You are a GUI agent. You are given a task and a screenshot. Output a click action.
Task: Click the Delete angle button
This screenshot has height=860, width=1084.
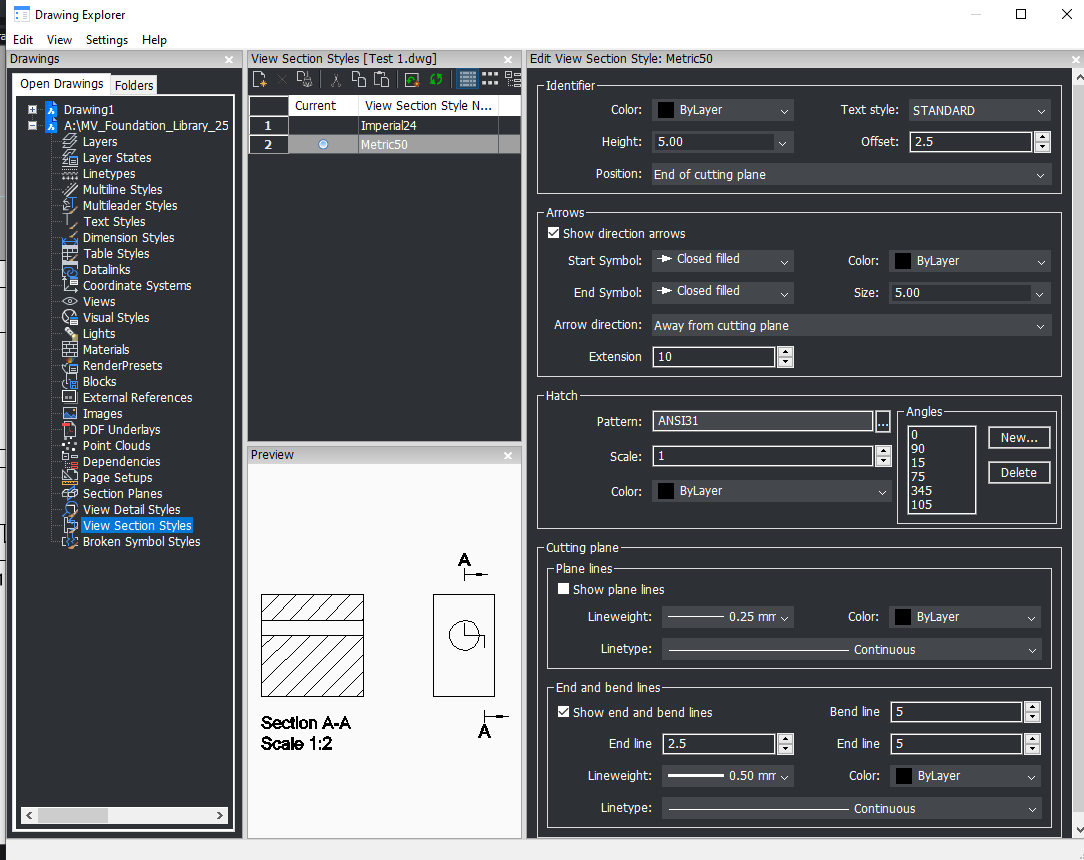[x=1019, y=472]
